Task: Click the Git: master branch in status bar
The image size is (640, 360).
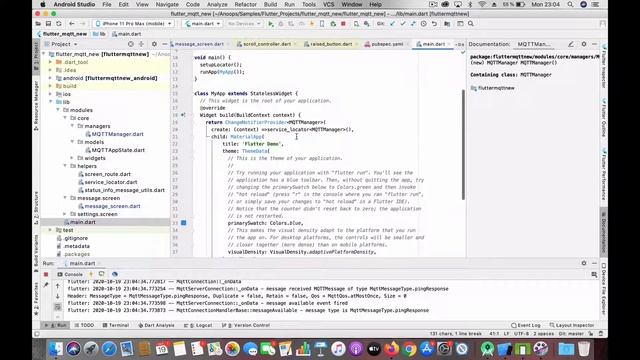Action: [x=571, y=334]
